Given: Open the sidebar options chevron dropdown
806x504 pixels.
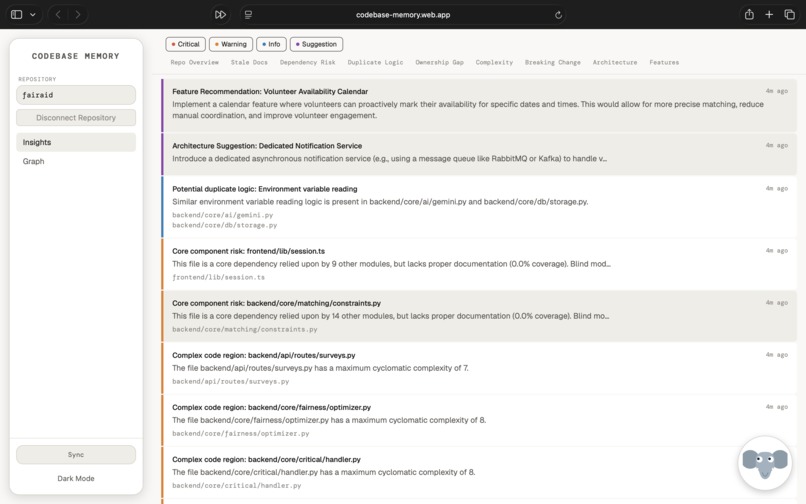Looking at the screenshot, I should coord(33,14).
